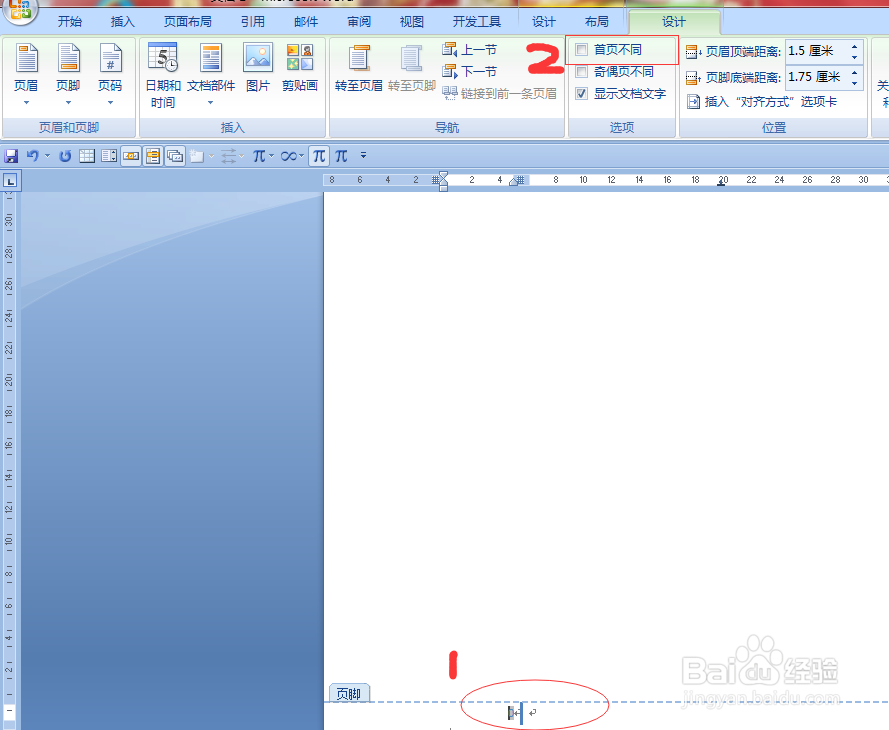The image size is (889, 730).
Task: Open the 布局 table layout tab
Action: (596, 22)
